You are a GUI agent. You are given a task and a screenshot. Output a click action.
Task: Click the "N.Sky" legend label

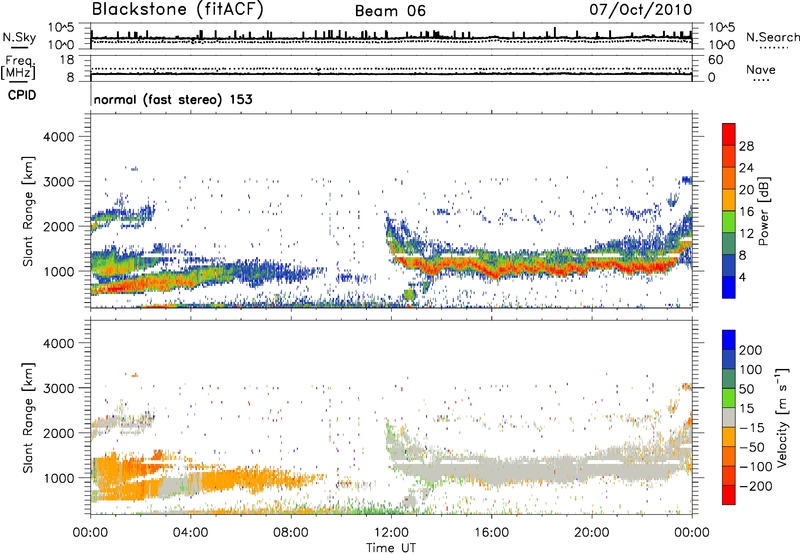pyautogui.click(x=19, y=37)
